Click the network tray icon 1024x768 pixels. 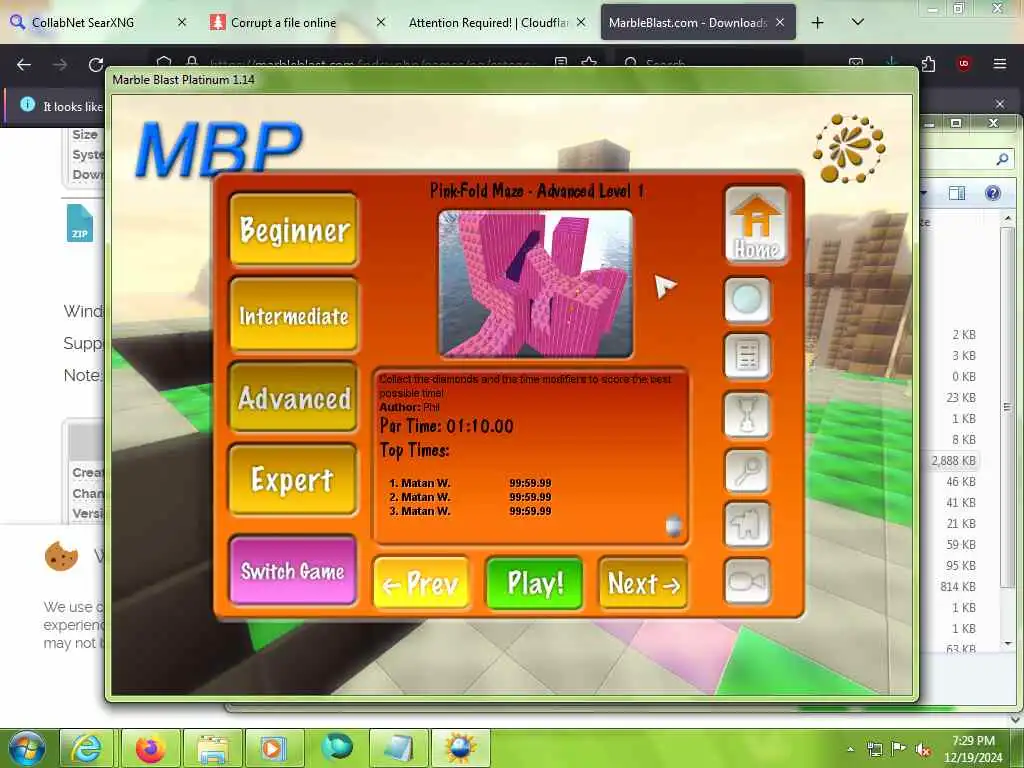pos(874,749)
